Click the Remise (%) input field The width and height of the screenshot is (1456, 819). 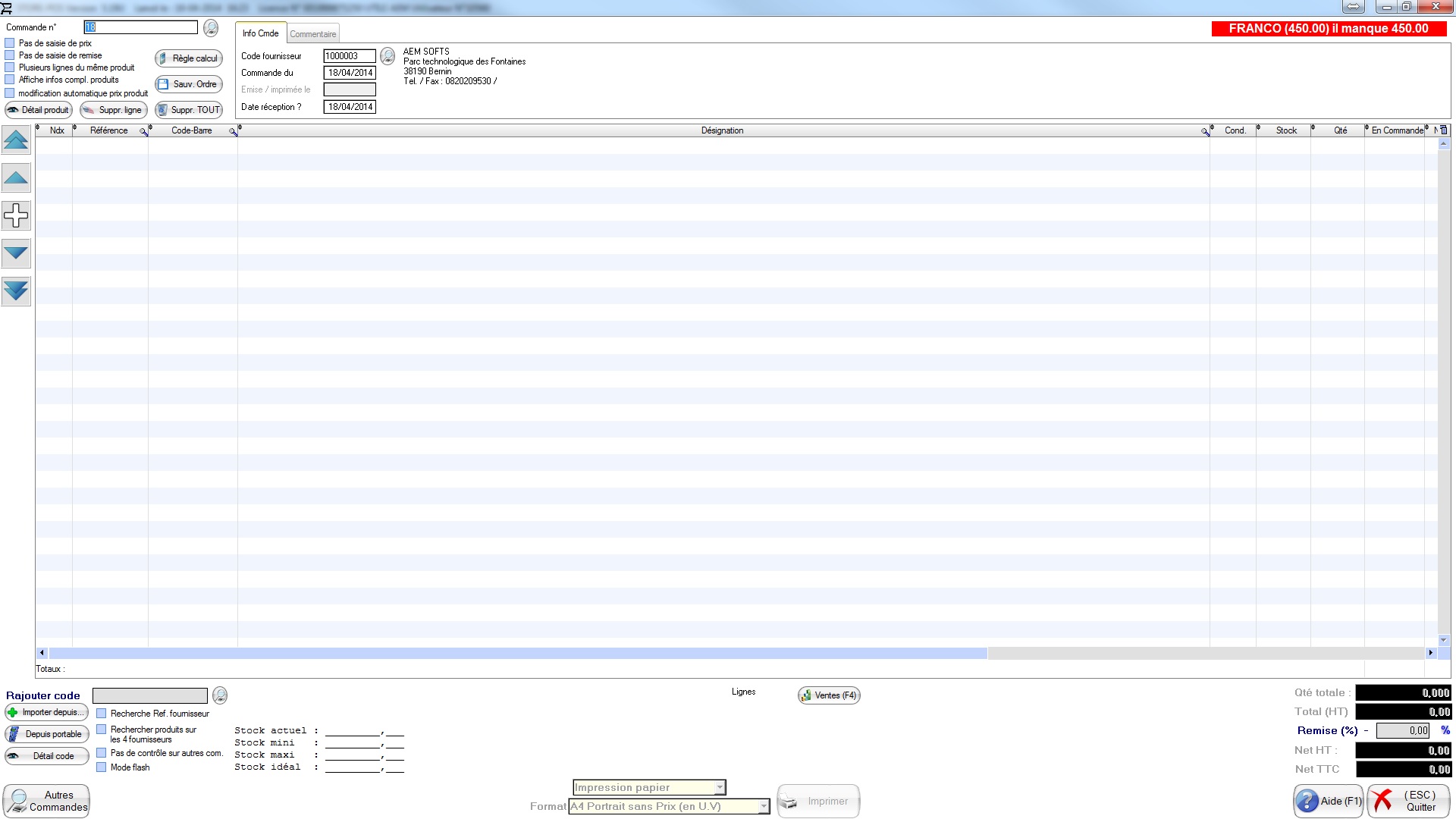[1403, 731]
